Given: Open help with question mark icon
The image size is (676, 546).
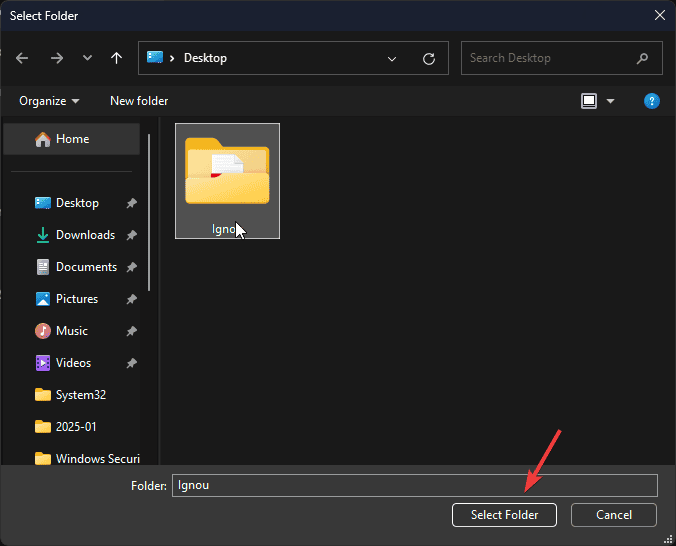Looking at the screenshot, I should pos(651,101).
